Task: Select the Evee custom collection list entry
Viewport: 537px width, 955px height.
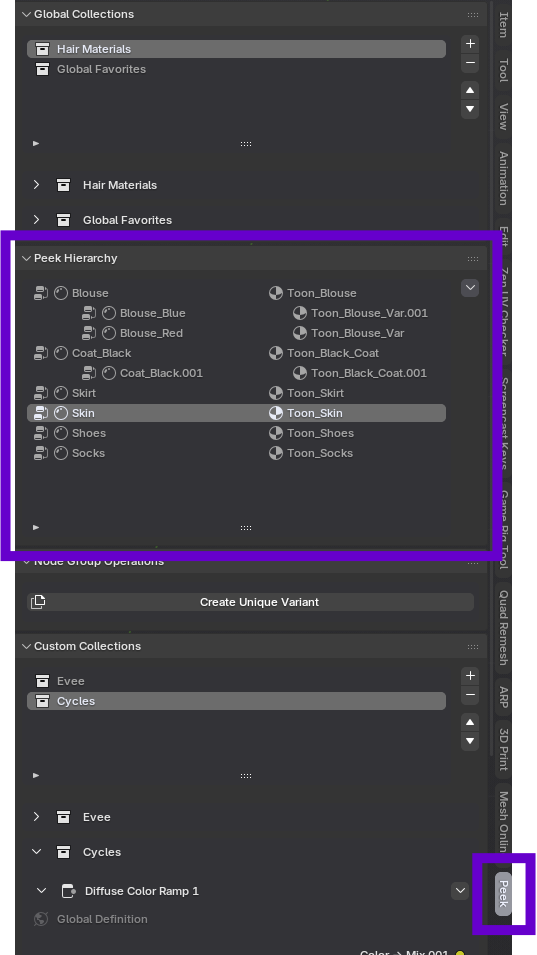Action: click(x=236, y=682)
